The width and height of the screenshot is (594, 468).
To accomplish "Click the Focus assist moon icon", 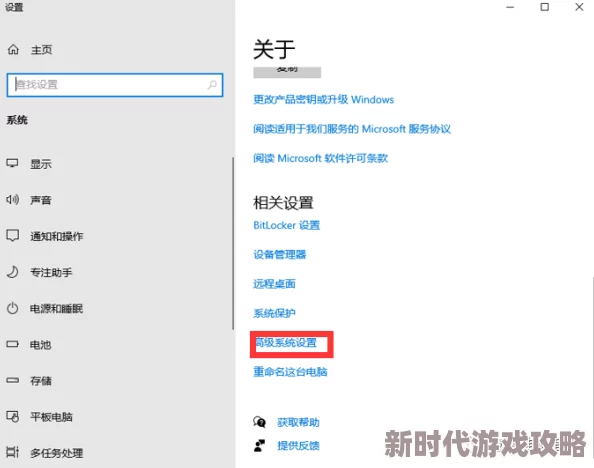I will [12, 272].
